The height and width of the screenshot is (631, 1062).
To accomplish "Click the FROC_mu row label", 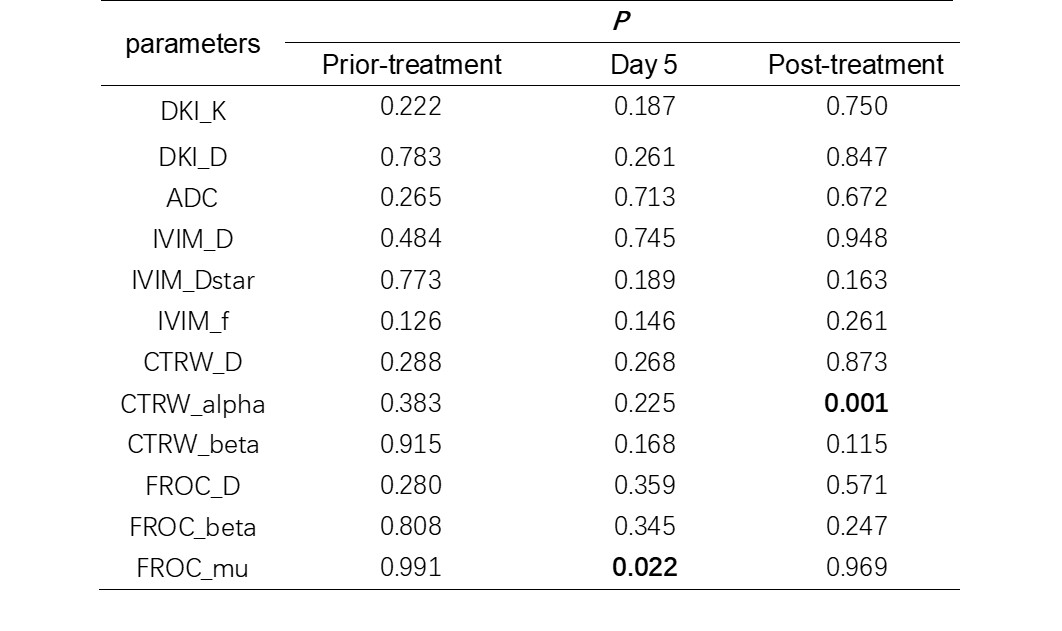I will pyautogui.click(x=193, y=569).
